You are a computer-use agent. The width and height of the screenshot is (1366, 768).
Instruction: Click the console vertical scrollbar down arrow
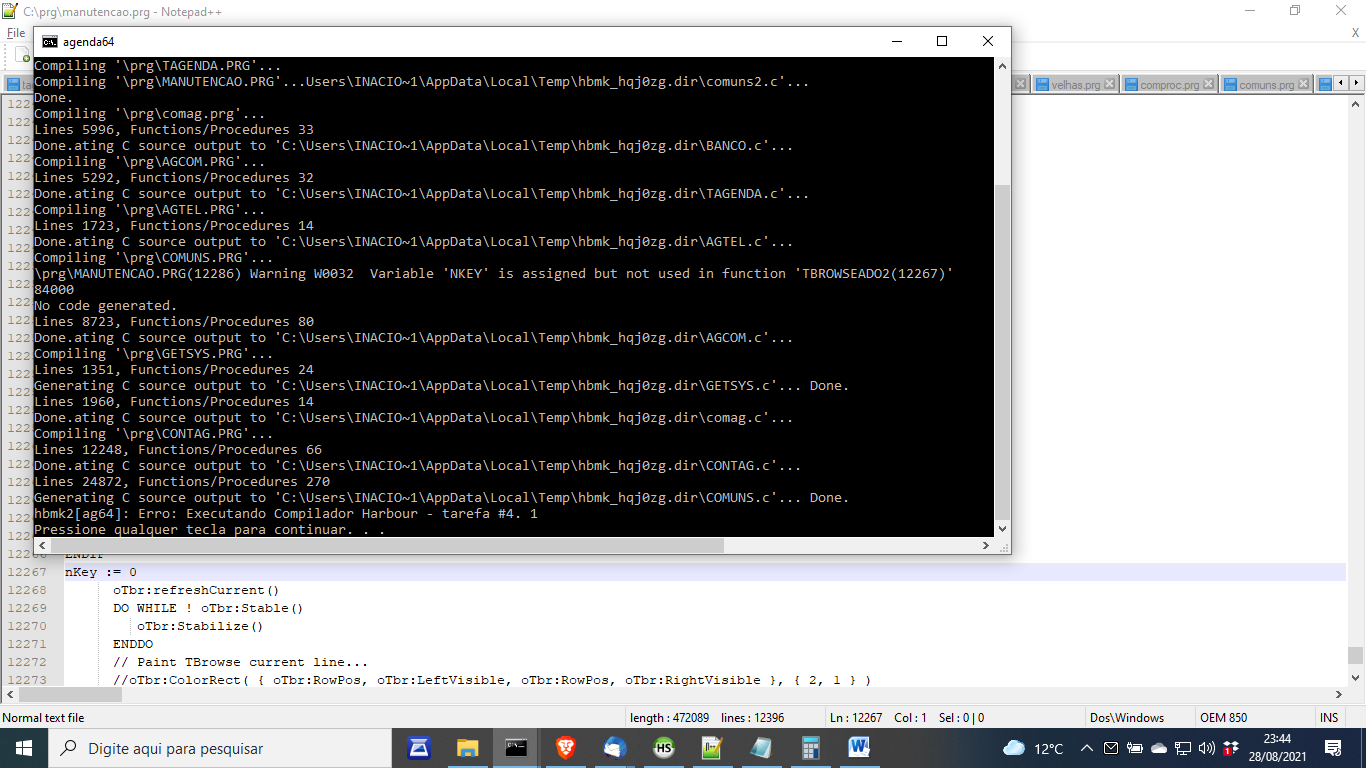tap(1003, 529)
